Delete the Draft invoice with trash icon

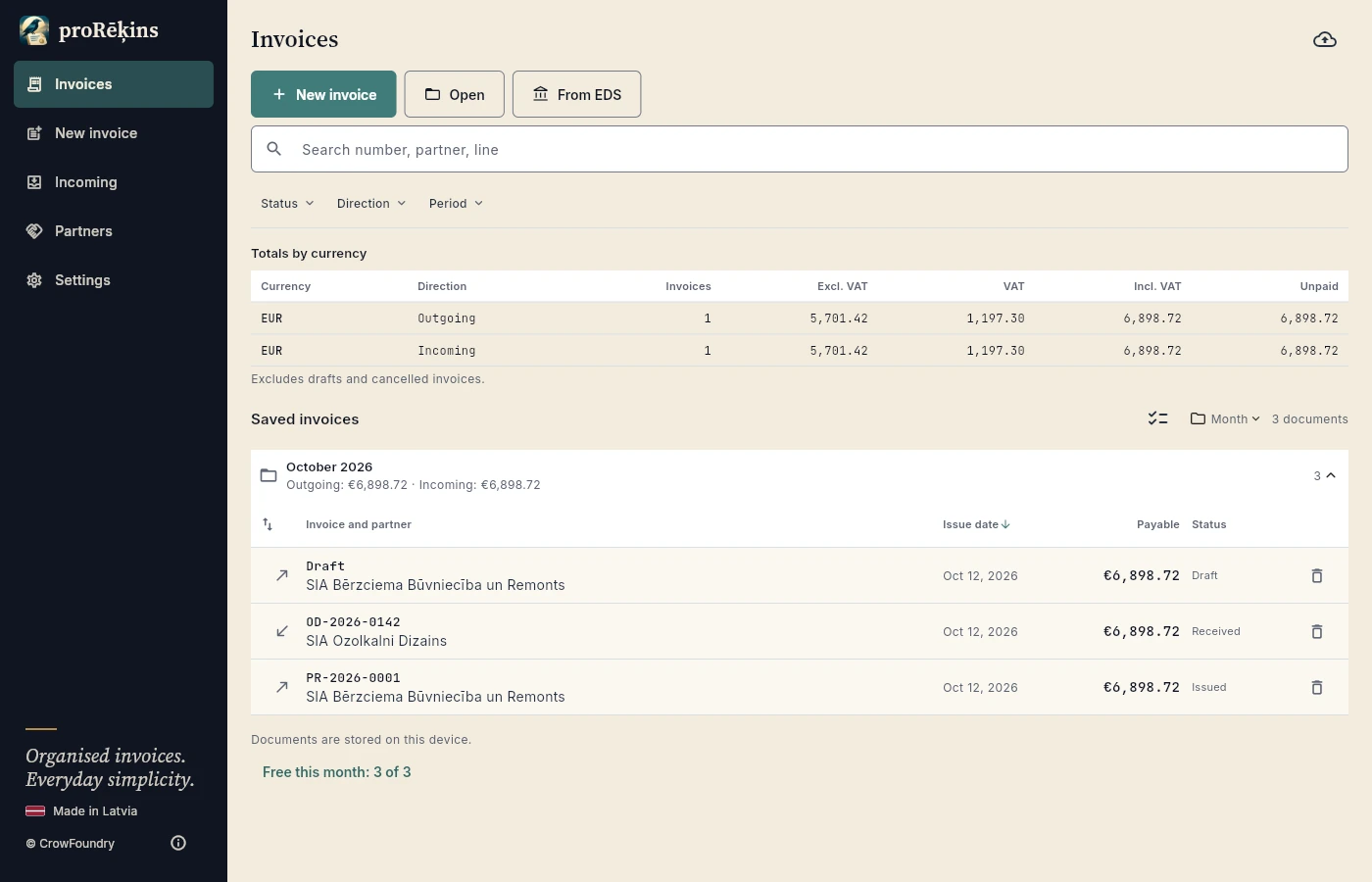click(1317, 575)
